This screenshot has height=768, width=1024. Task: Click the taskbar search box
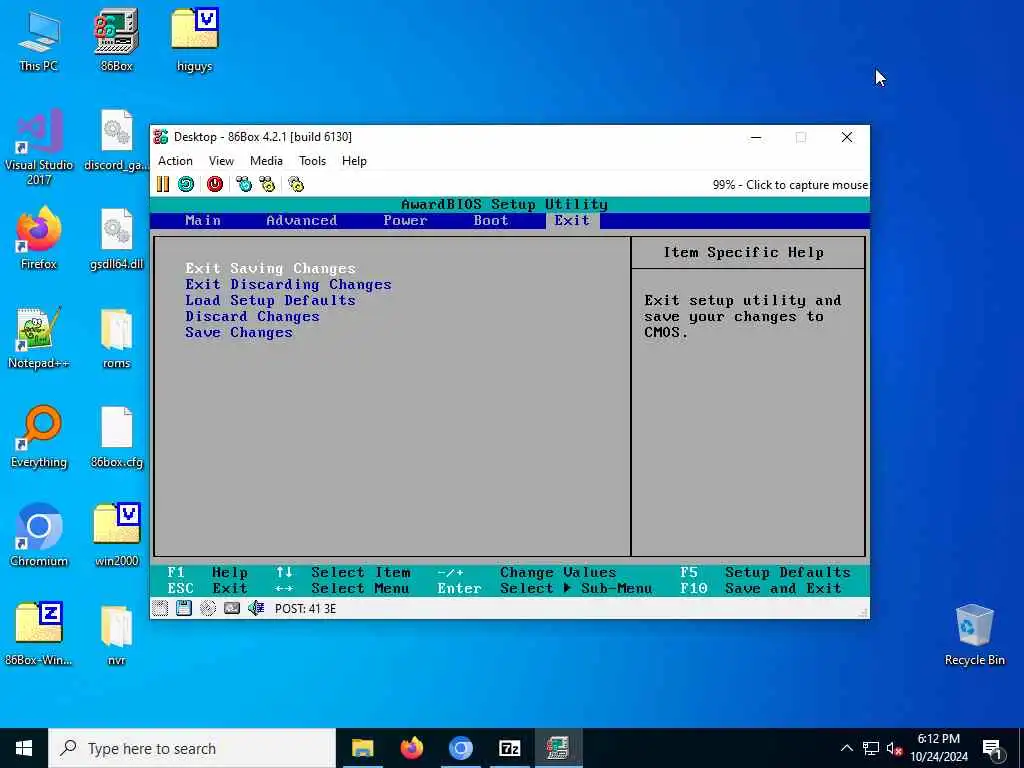coord(192,748)
